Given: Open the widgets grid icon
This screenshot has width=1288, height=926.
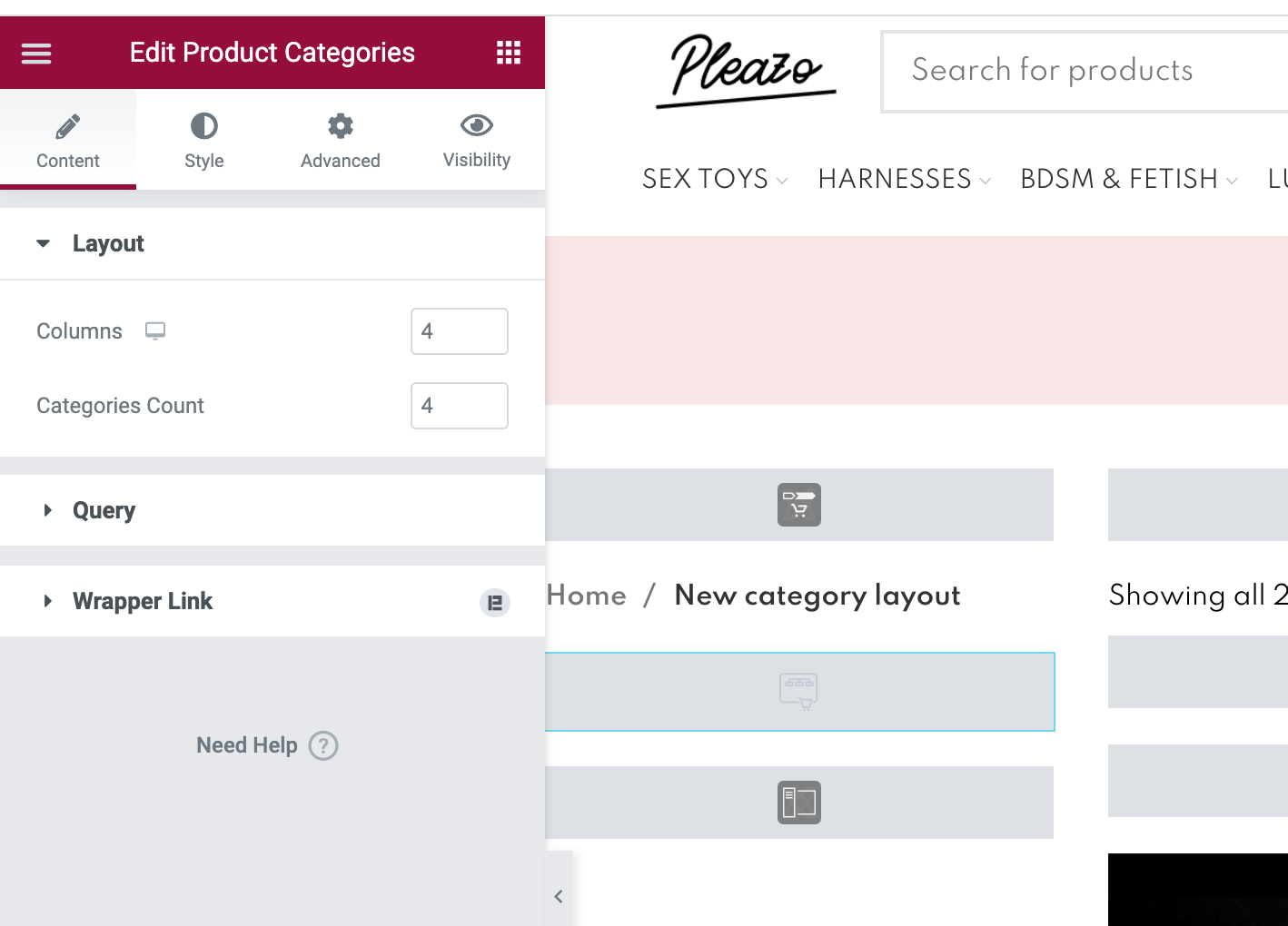Looking at the screenshot, I should point(508,53).
